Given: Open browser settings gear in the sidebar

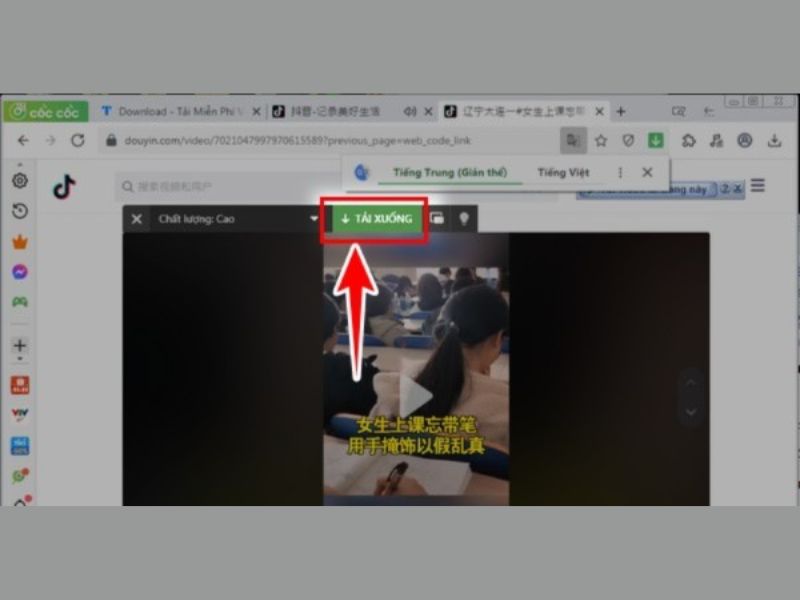Looking at the screenshot, I should click(x=19, y=182).
